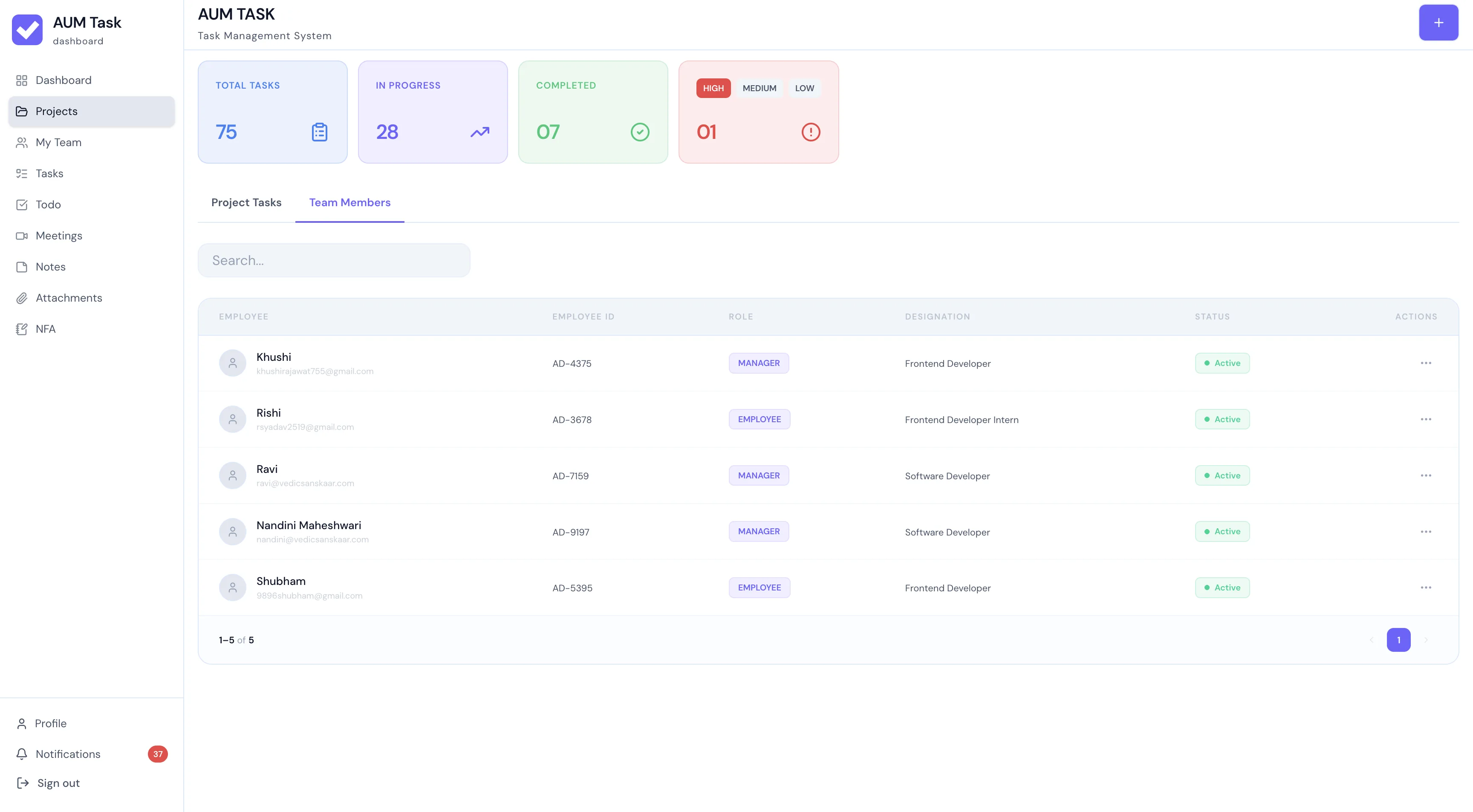Image resolution: width=1473 pixels, height=812 pixels.
Task: Click the Sign out icon
Action: [23, 783]
